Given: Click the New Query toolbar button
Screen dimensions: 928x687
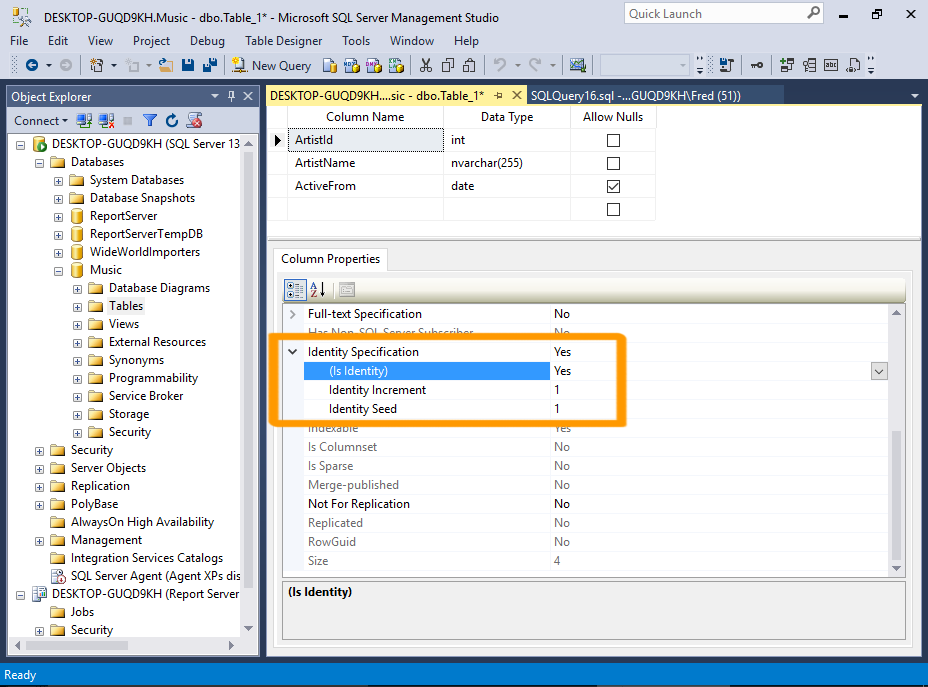Looking at the screenshot, I should [x=271, y=65].
